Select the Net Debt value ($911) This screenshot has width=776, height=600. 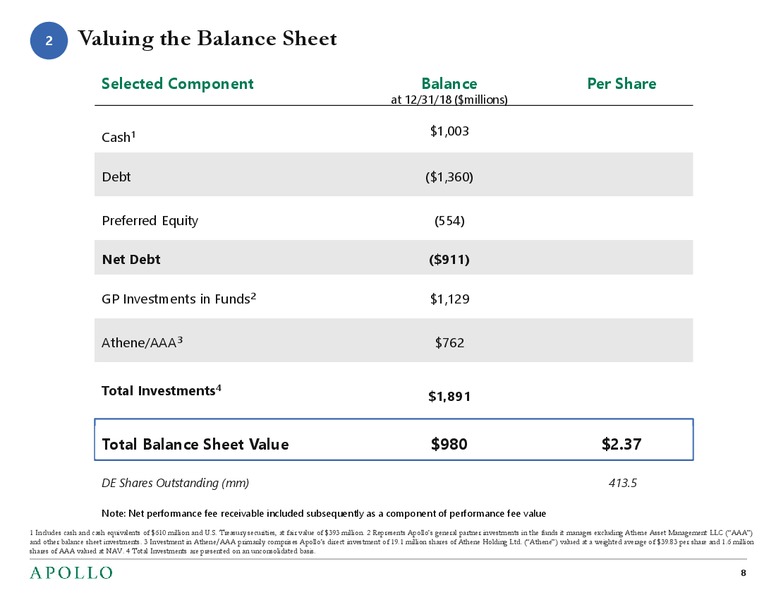click(x=449, y=259)
